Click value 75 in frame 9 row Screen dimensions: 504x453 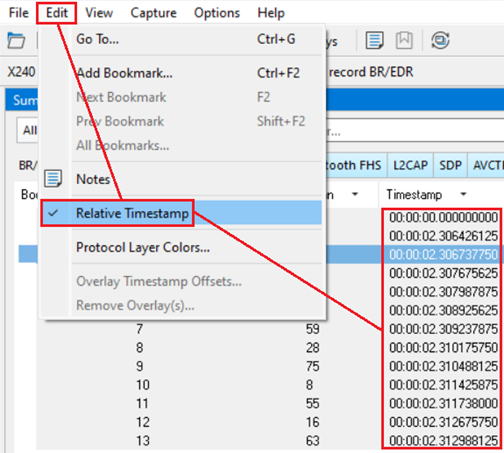click(313, 367)
